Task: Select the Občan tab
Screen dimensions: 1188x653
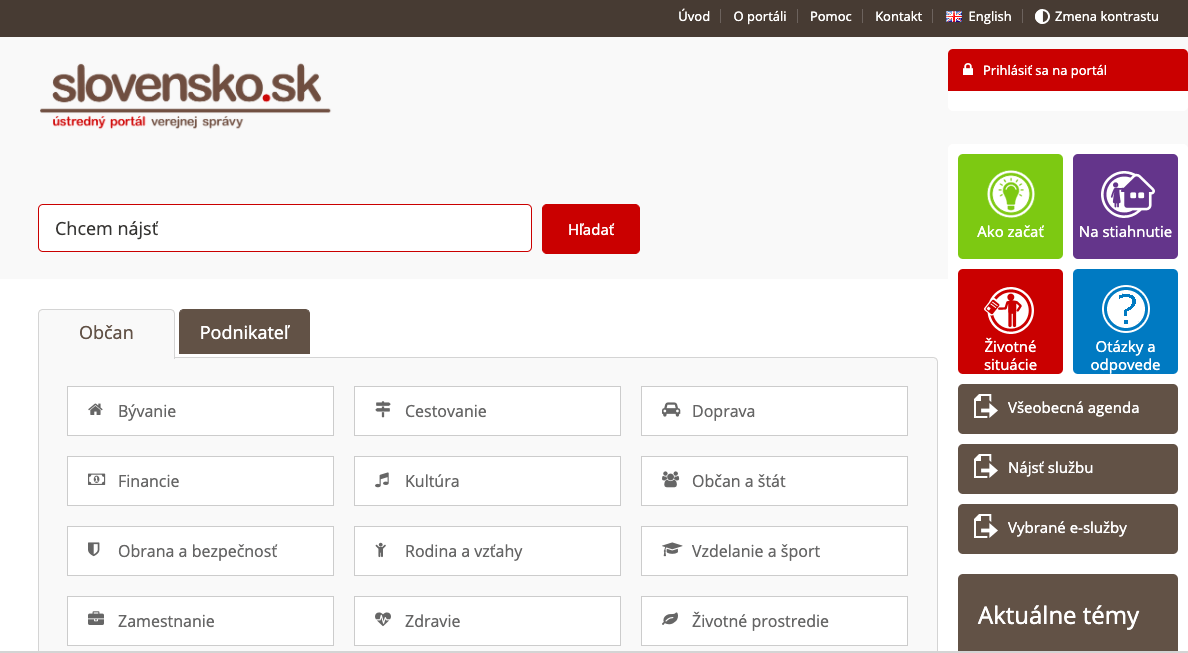Action: (106, 333)
